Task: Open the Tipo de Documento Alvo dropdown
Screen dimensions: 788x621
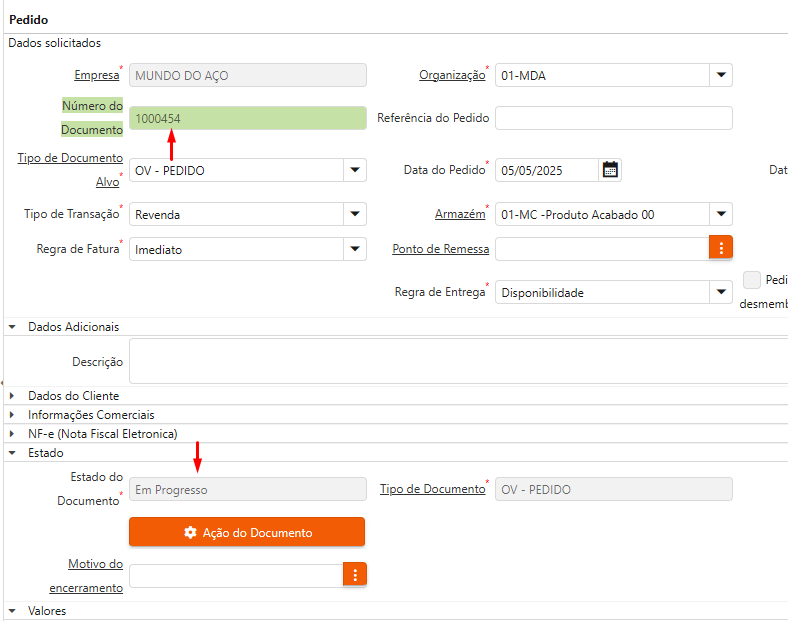Action: click(355, 170)
